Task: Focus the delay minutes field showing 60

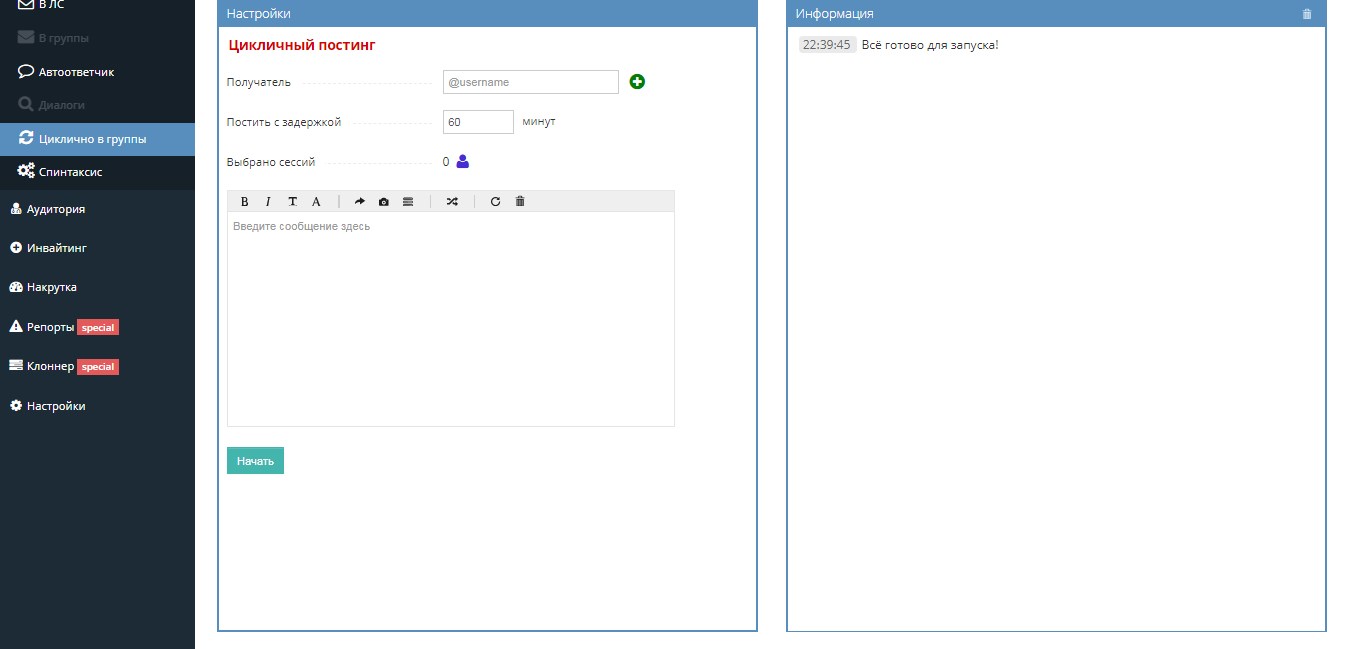Action: pos(478,122)
